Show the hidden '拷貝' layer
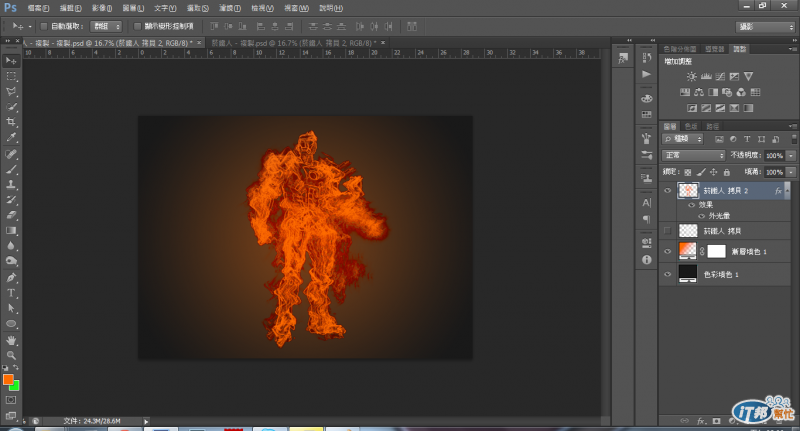Screen dimensions: 800x431 point(667,231)
